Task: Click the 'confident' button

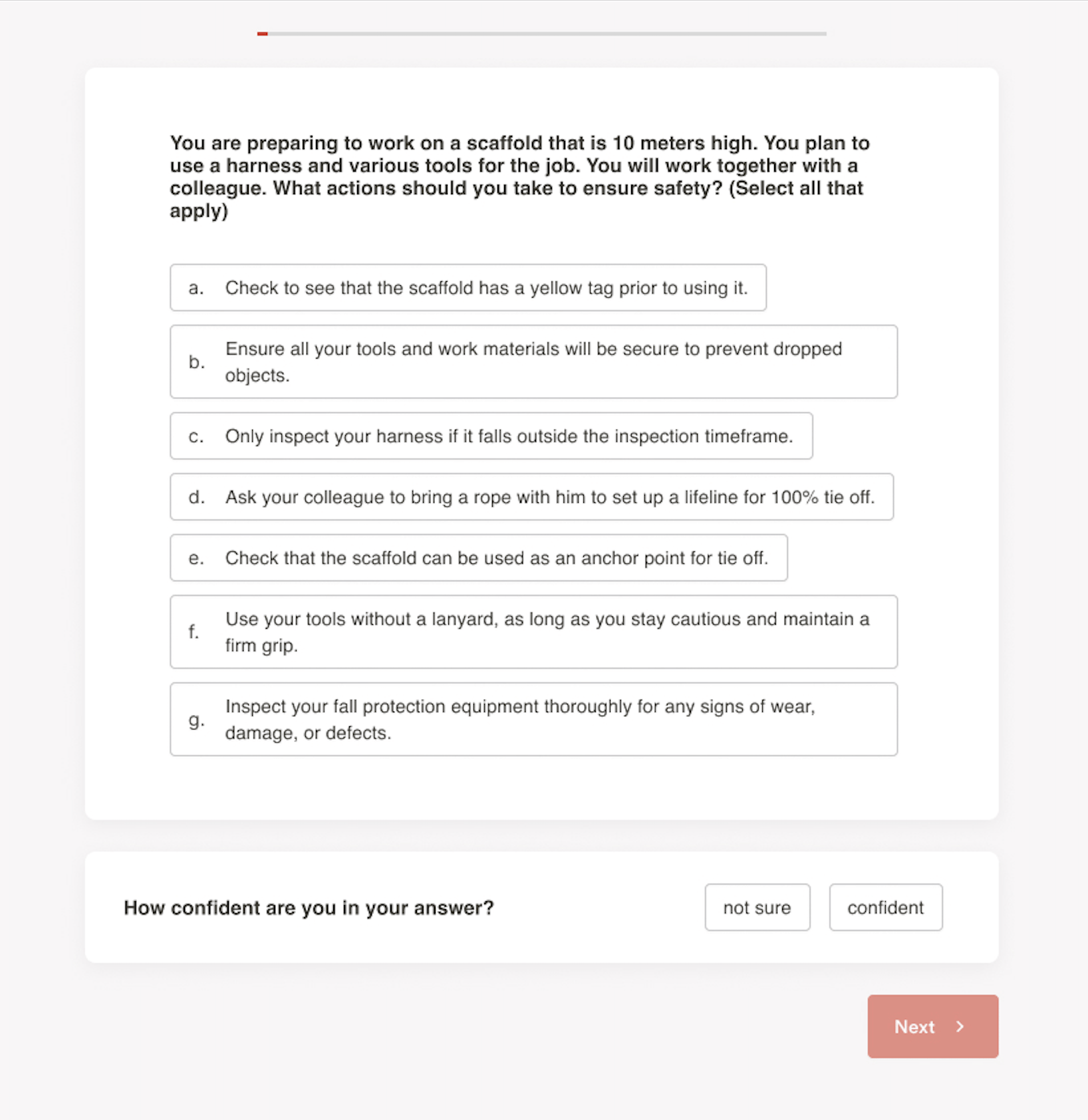Action: click(x=885, y=907)
